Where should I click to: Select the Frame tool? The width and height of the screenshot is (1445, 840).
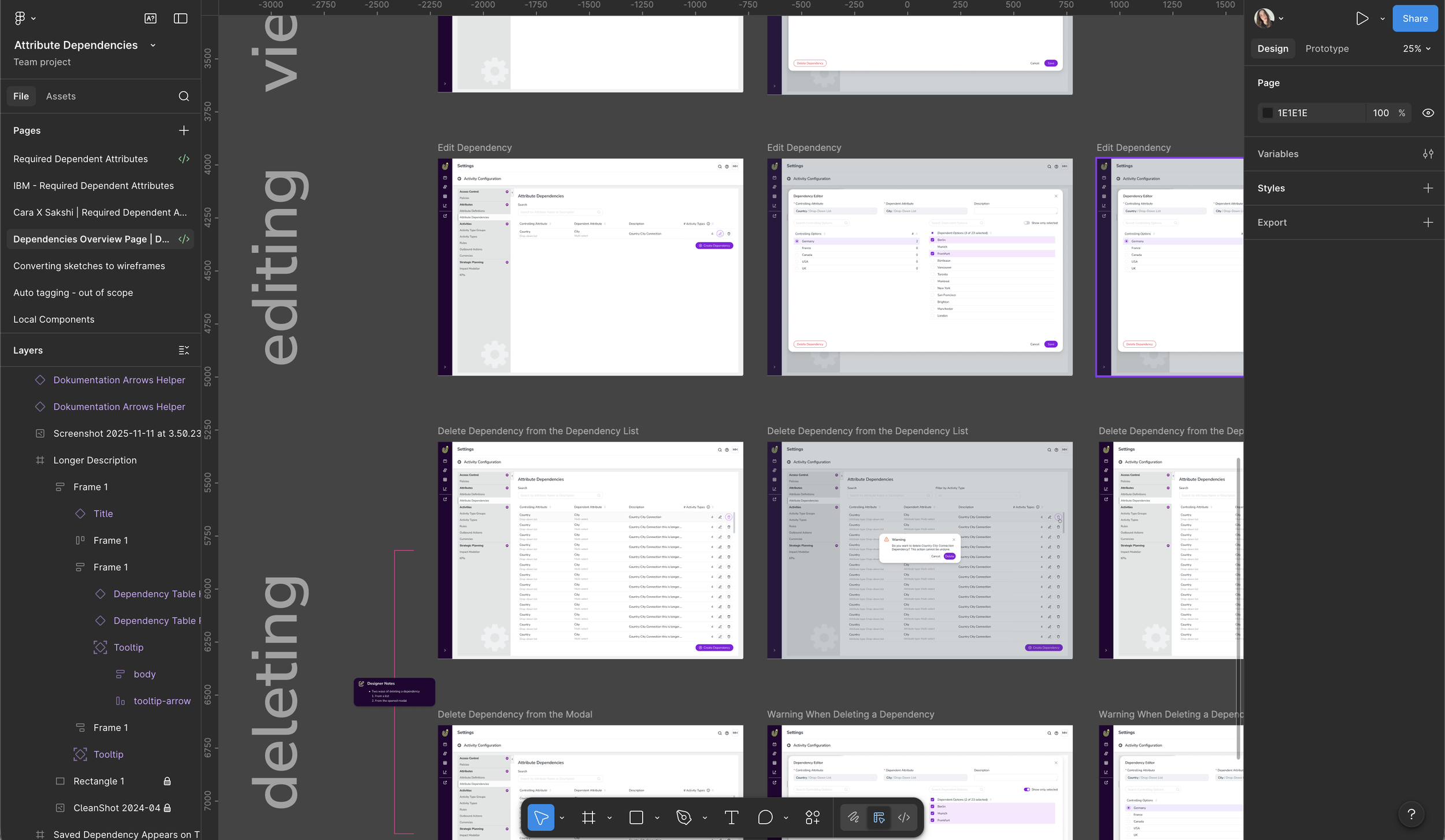click(x=588, y=817)
